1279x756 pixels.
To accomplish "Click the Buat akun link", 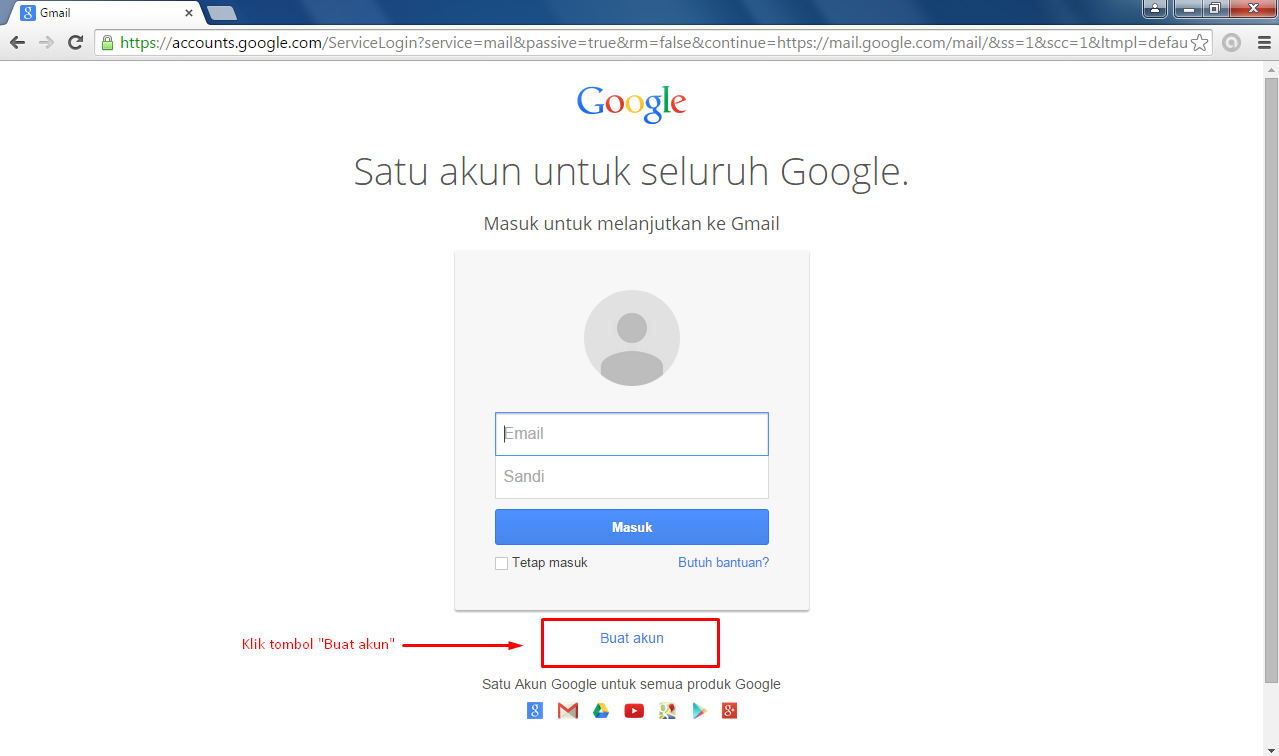I will (x=632, y=638).
